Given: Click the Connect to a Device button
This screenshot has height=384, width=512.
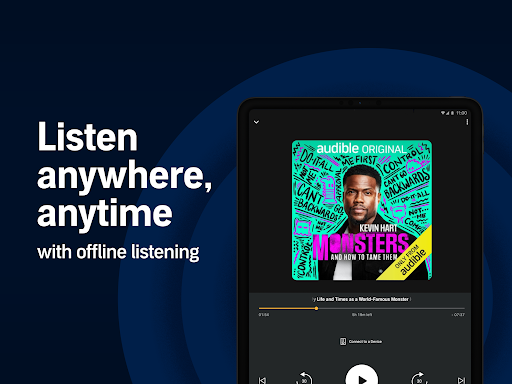Looking at the screenshot, I should tap(361, 341).
